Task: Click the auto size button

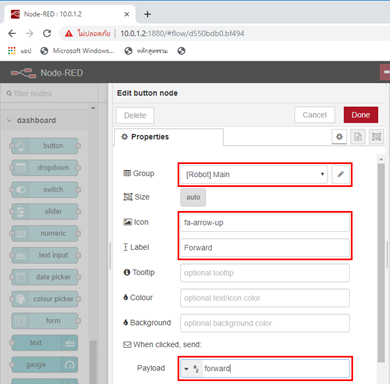Action: click(193, 197)
